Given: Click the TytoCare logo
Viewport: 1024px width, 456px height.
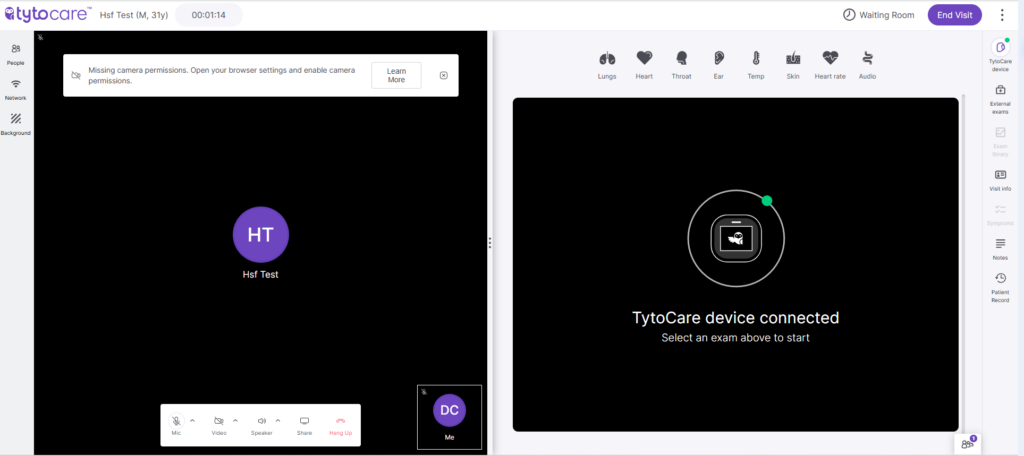Looking at the screenshot, I should pyautogui.click(x=48, y=14).
